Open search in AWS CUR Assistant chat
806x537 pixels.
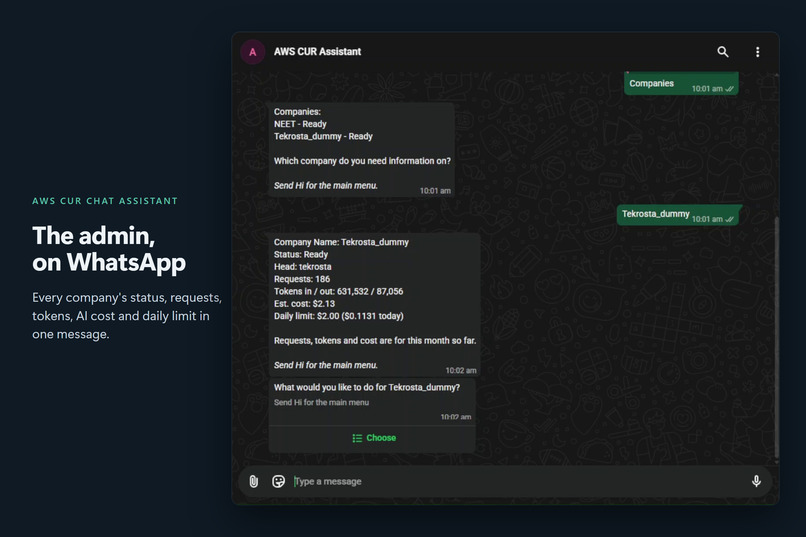(723, 52)
